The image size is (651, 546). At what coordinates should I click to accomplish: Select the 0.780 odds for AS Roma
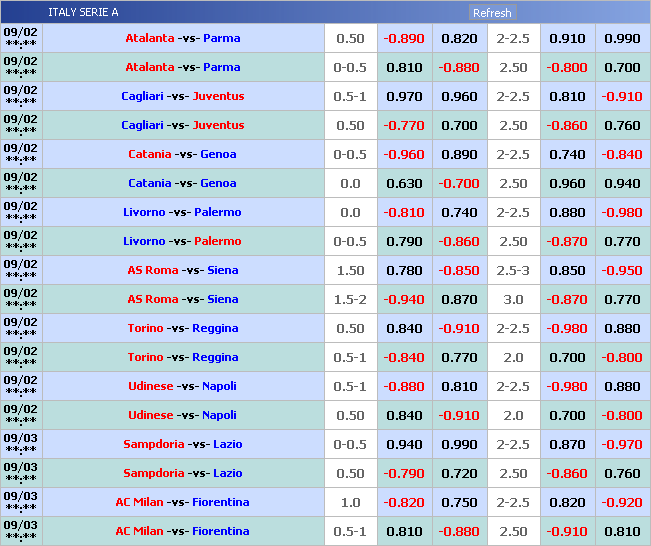click(x=404, y=271)
